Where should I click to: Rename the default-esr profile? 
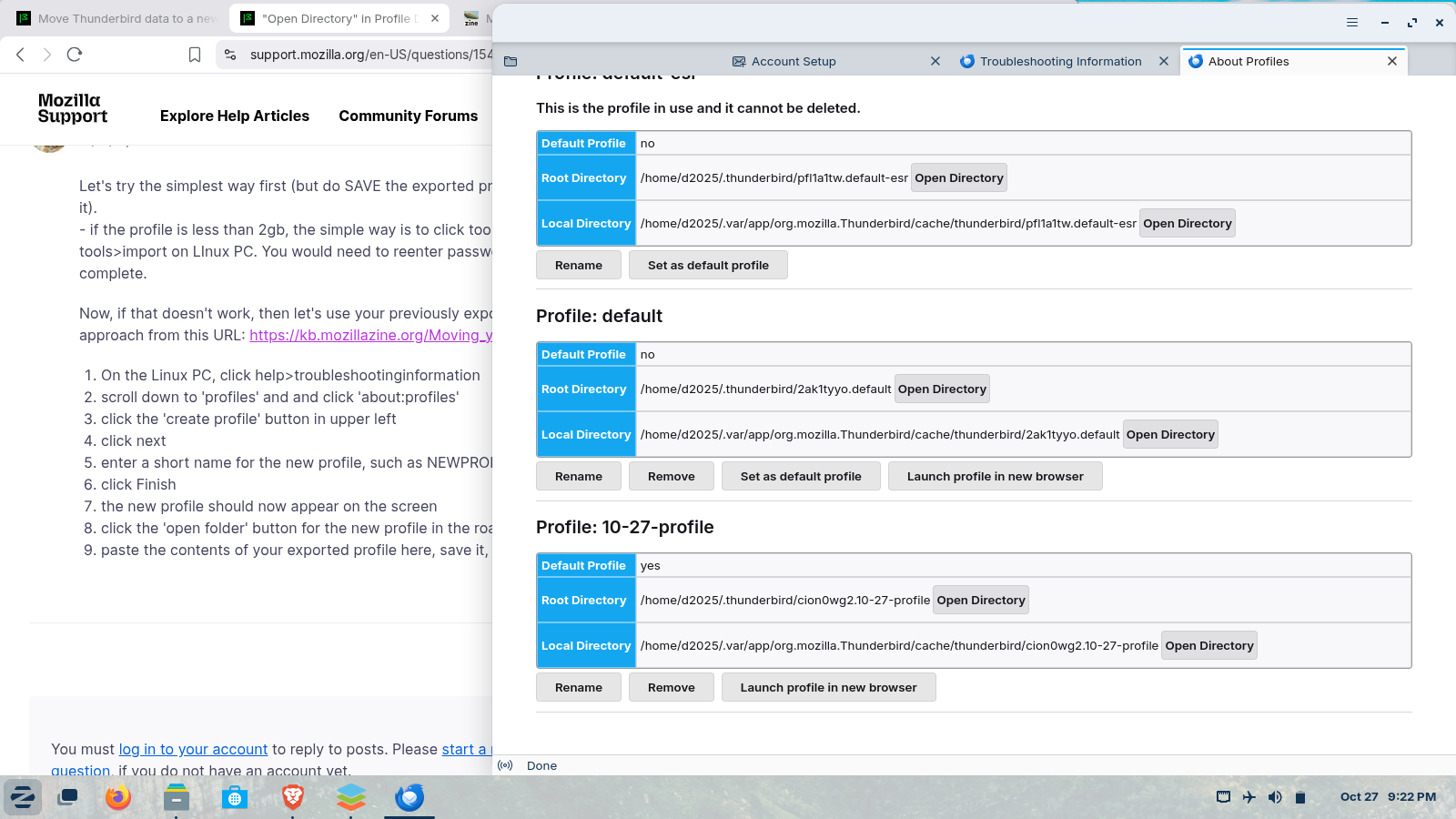pos(578,266)
